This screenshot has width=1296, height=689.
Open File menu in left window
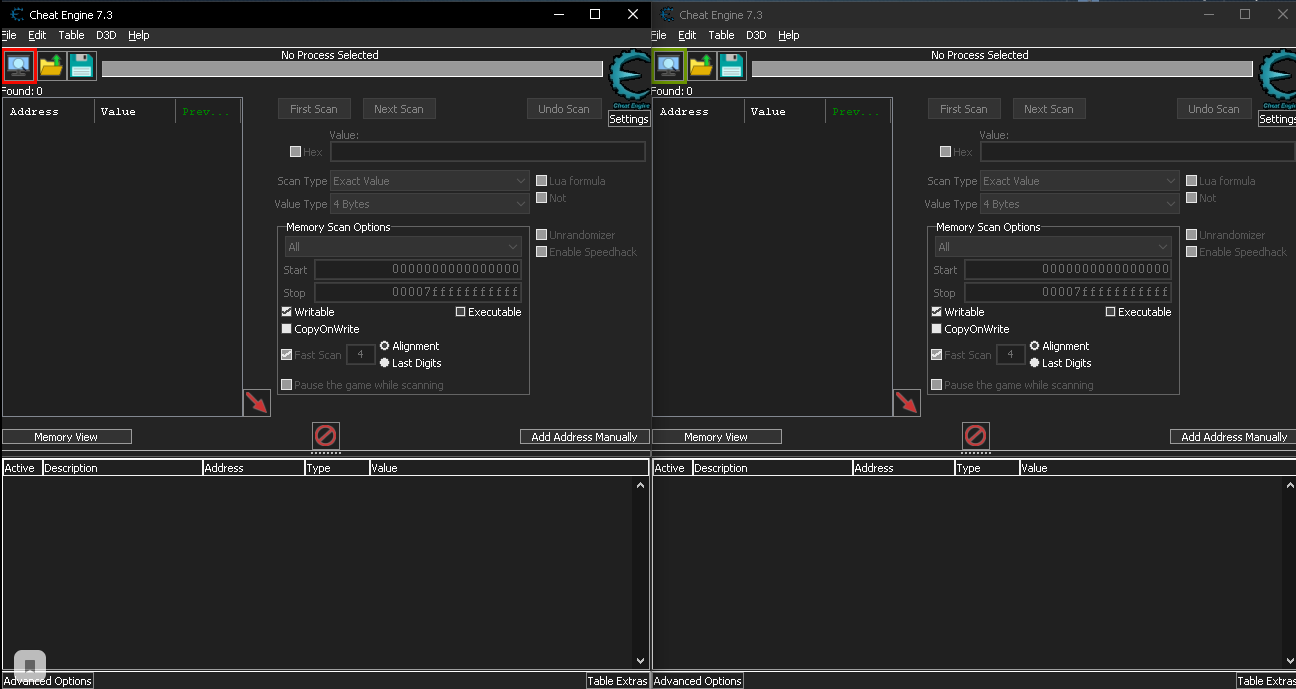9,35
